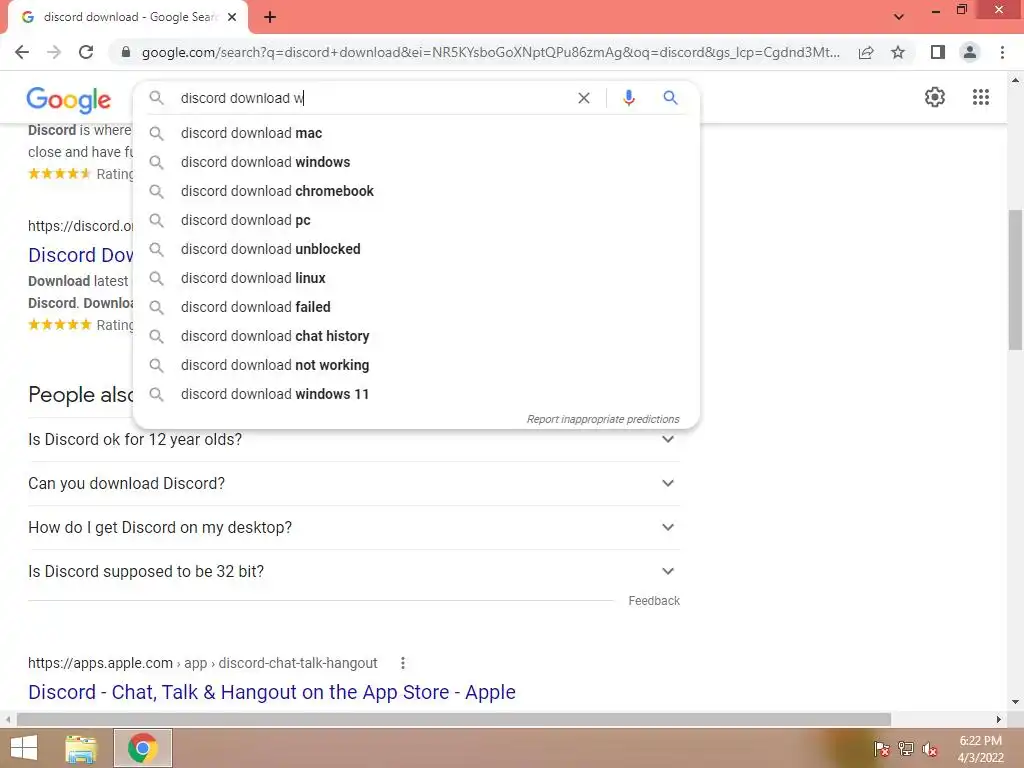1024x768 pixels.
Task: Expand Is Discord supposed to be 32 bit
Action: tap(353, 571)
